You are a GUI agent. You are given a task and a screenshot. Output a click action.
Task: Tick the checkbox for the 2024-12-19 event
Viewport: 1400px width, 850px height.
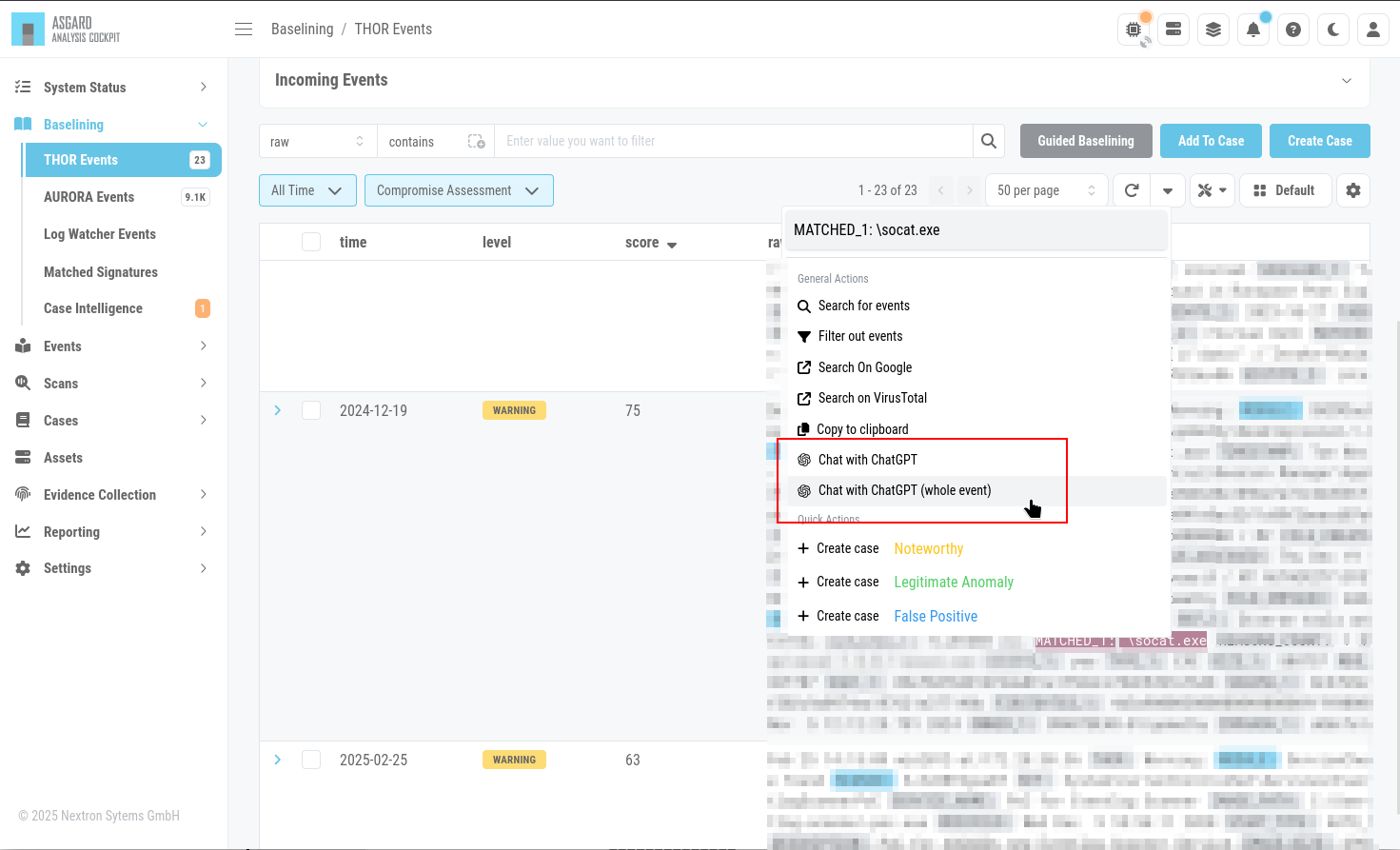311,410
